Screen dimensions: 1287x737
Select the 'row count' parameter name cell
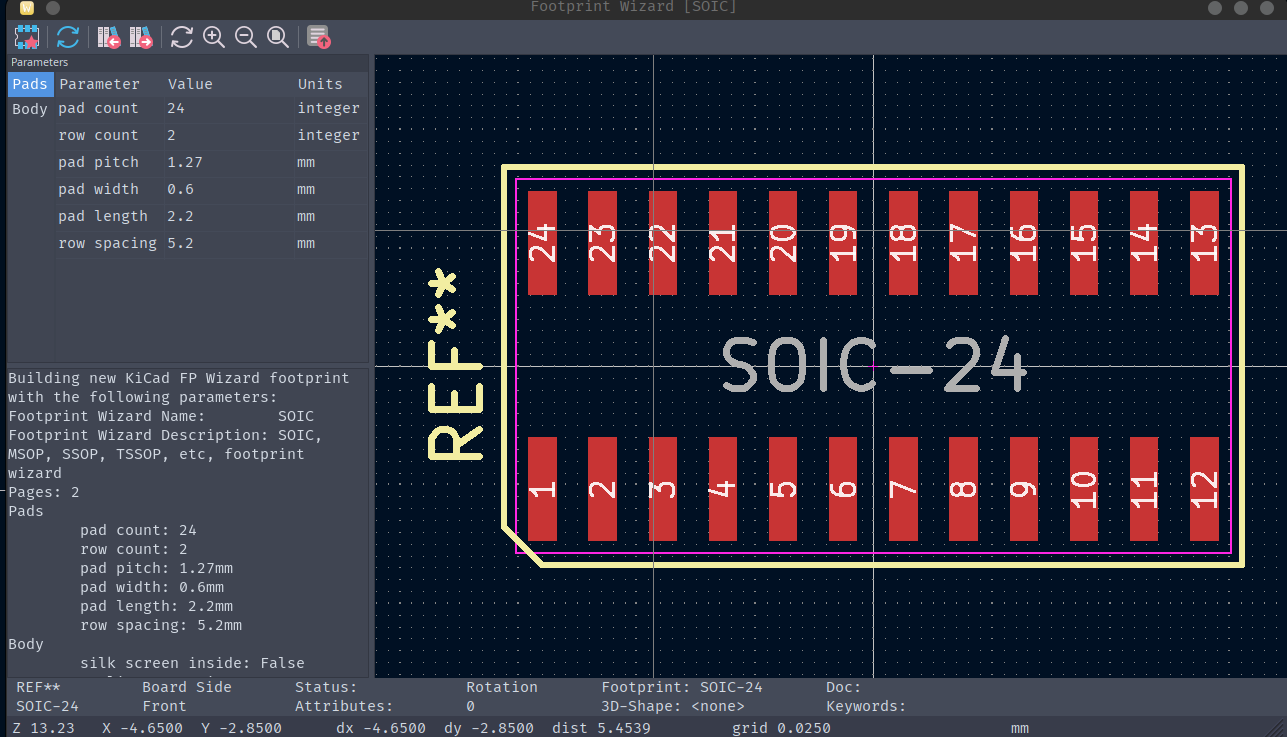[110, 135]
